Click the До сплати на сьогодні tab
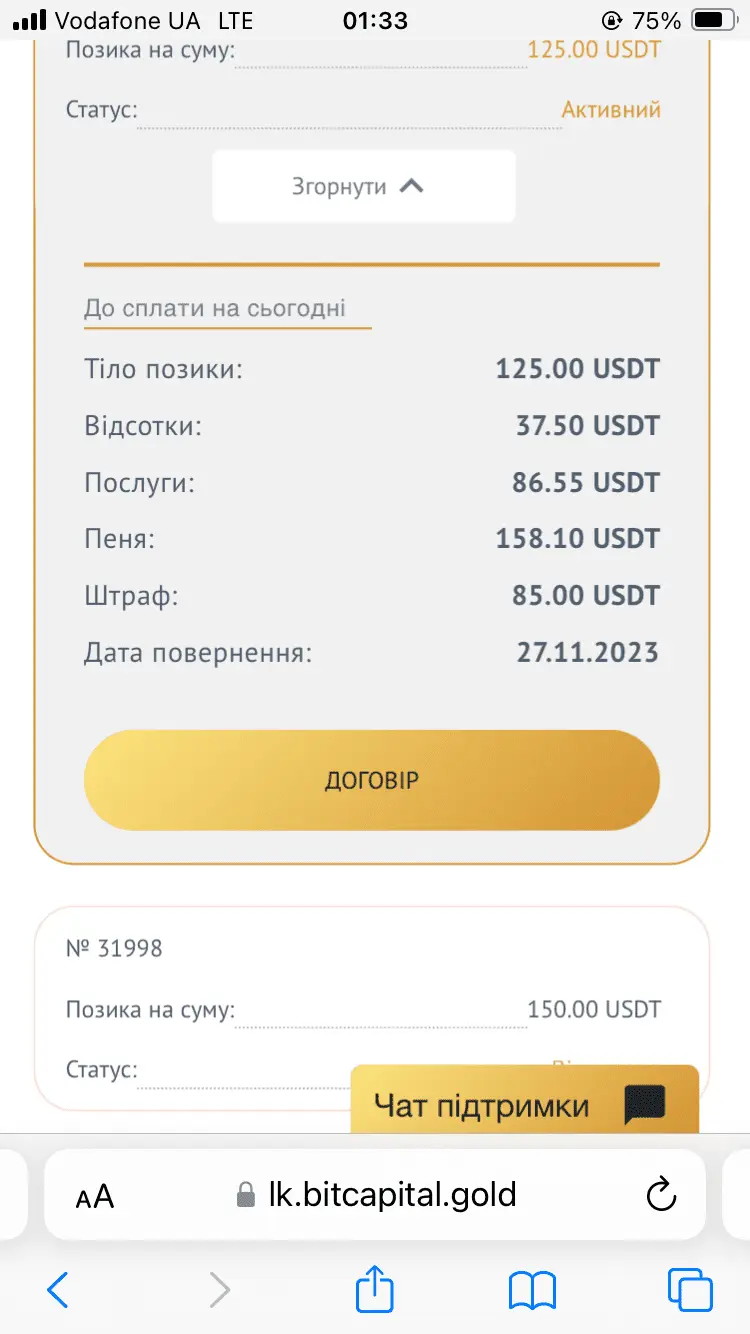This screenshot has width=750, height=1334. click(215, 308)
